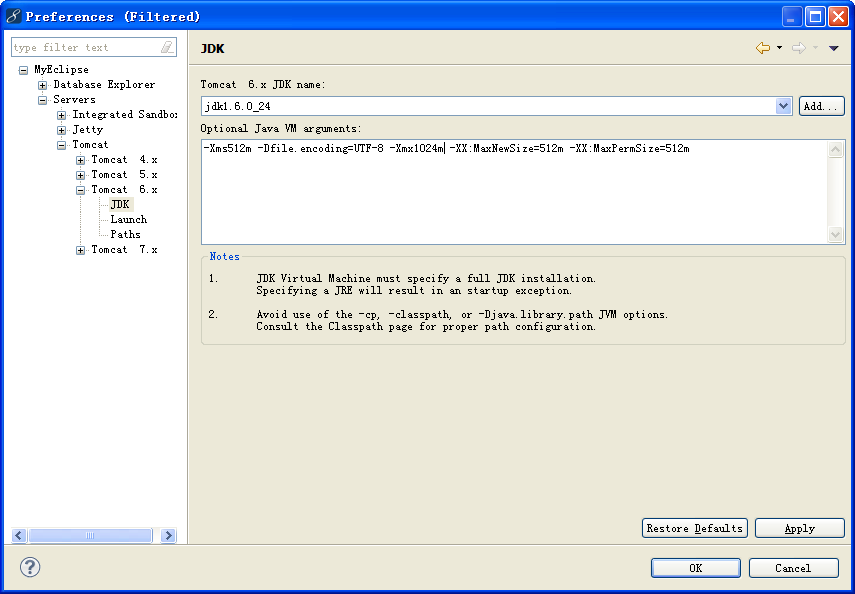Click the MyEclipse icon in title bar

[14, 16]
